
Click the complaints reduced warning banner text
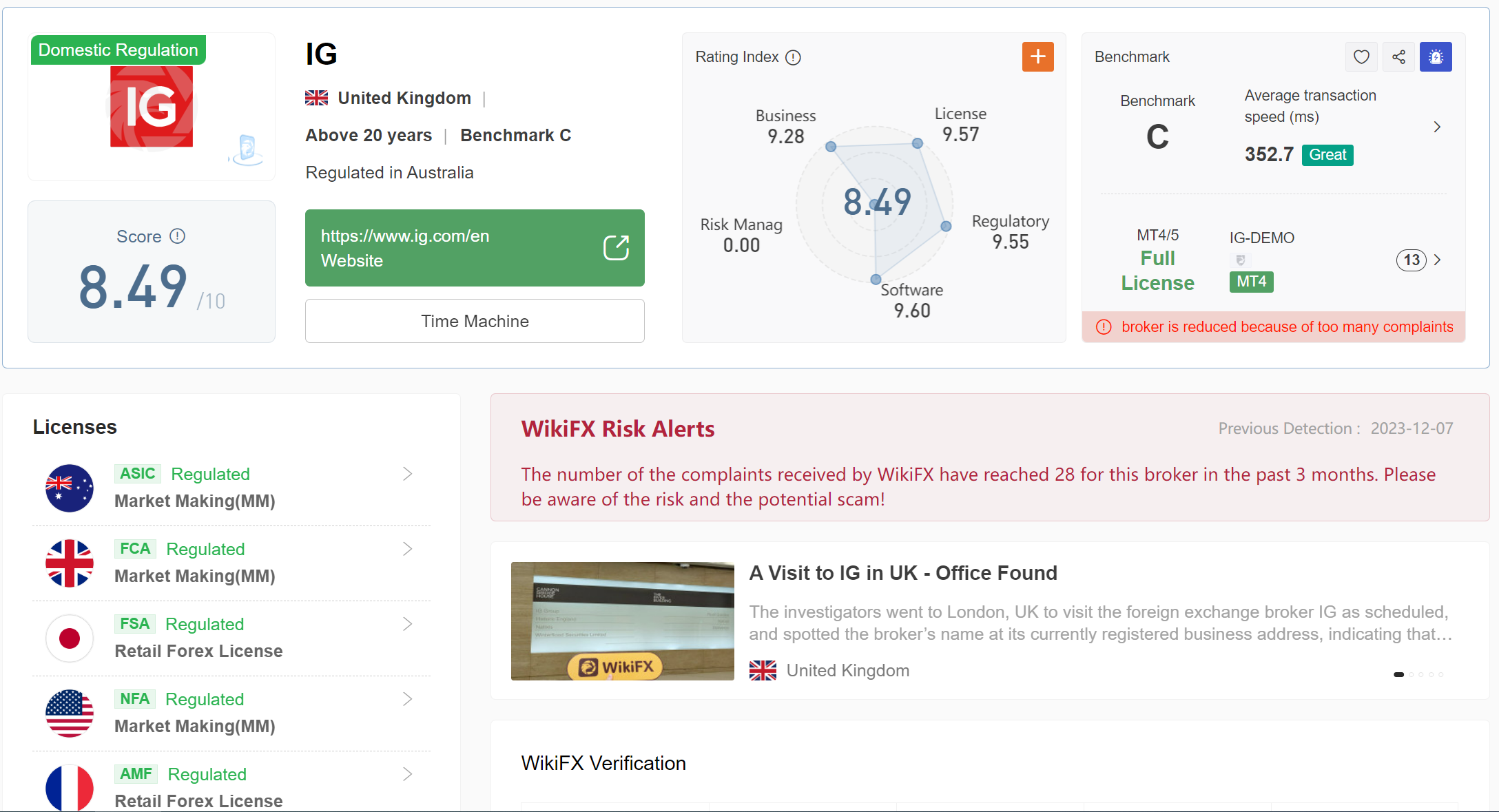(x=1287, y=327)
